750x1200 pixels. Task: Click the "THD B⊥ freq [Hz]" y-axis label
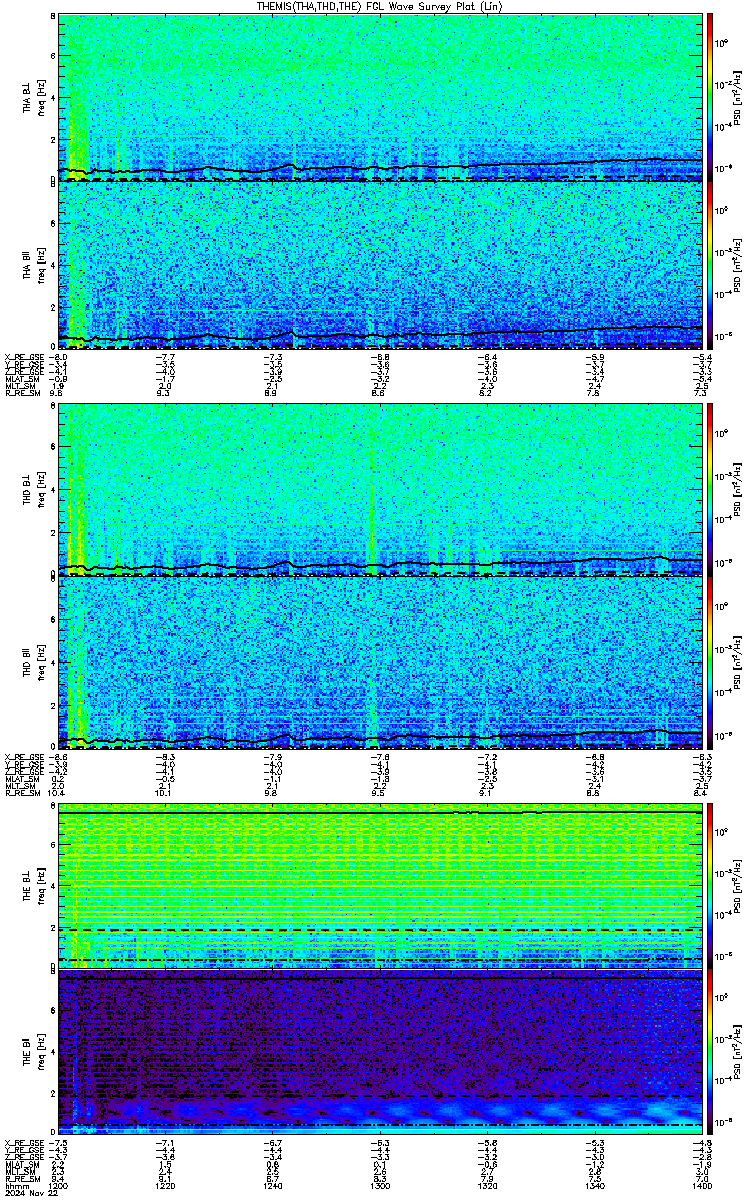pyautogui.click(x=33, y=492)
